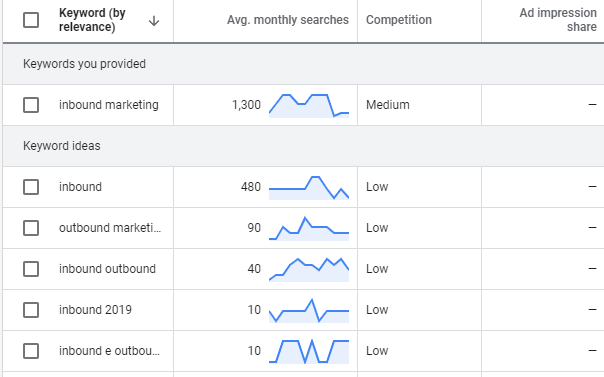Viewport: 604px width, 377px height.
Task: Select checkbox for inbound 2019
Action: click(x=31, y=310)
